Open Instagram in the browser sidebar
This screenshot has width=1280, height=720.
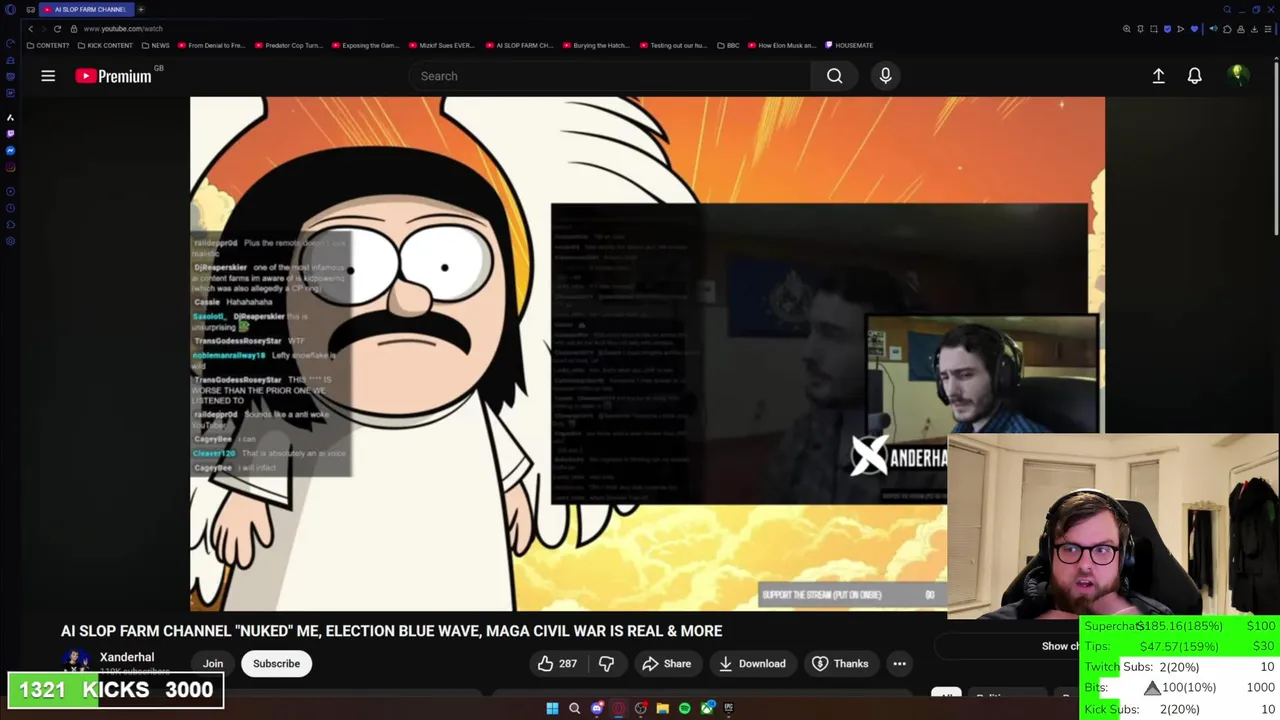pyautogui.click(x=10, y=167)
